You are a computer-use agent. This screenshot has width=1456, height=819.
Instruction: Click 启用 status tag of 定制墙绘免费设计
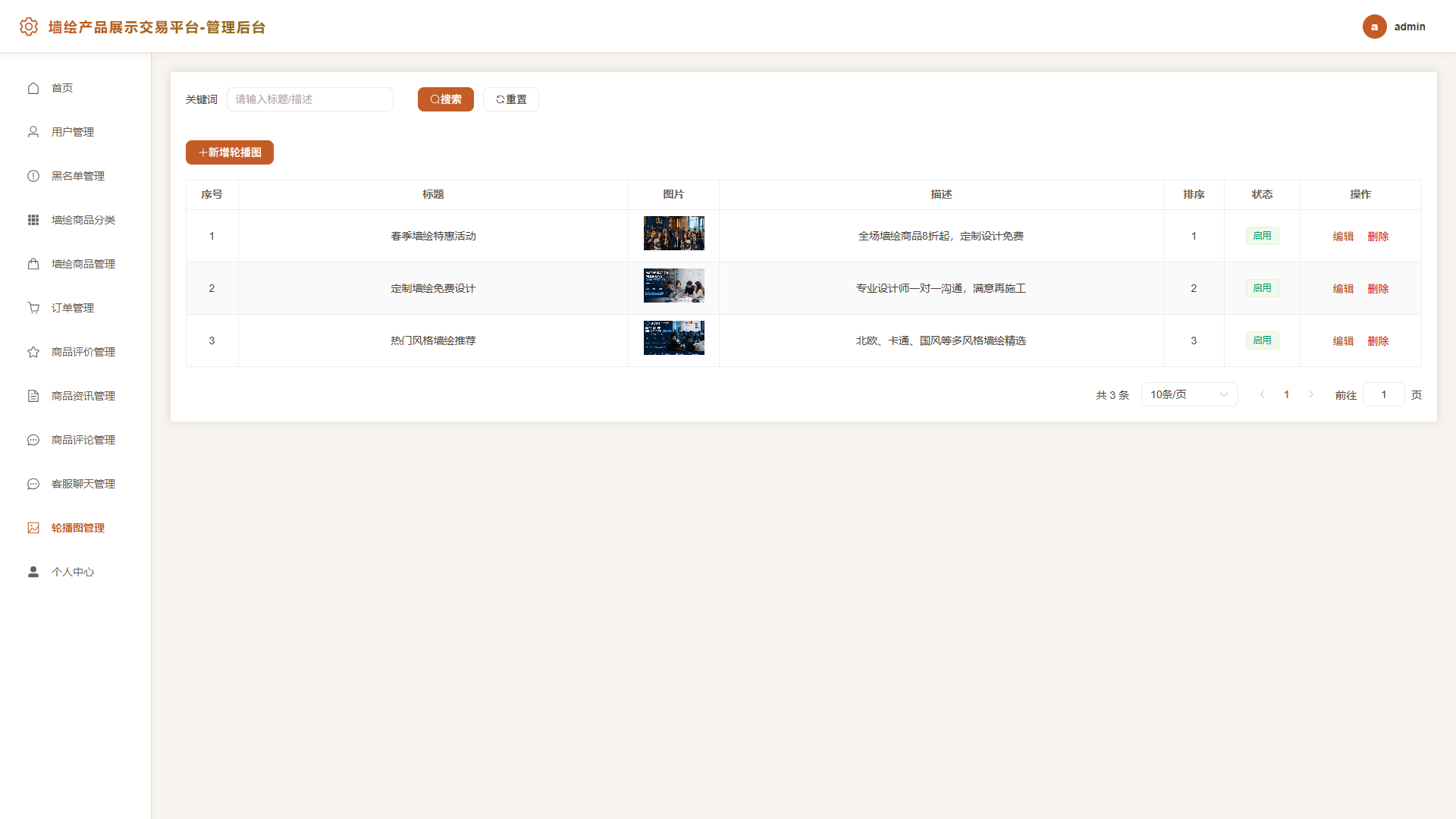click(x=1262, y=288)
